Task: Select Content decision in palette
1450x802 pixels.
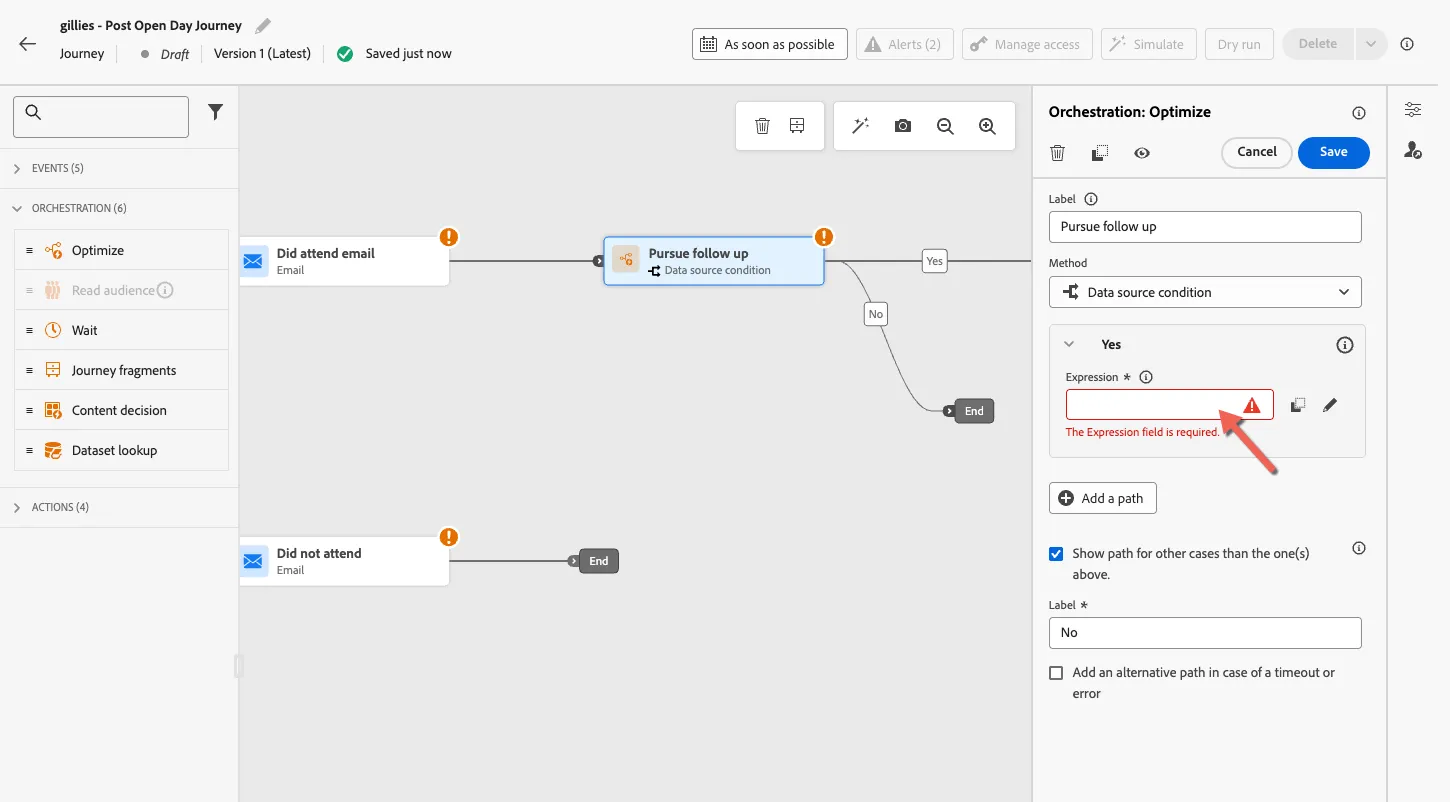Action: click(121, 410)
